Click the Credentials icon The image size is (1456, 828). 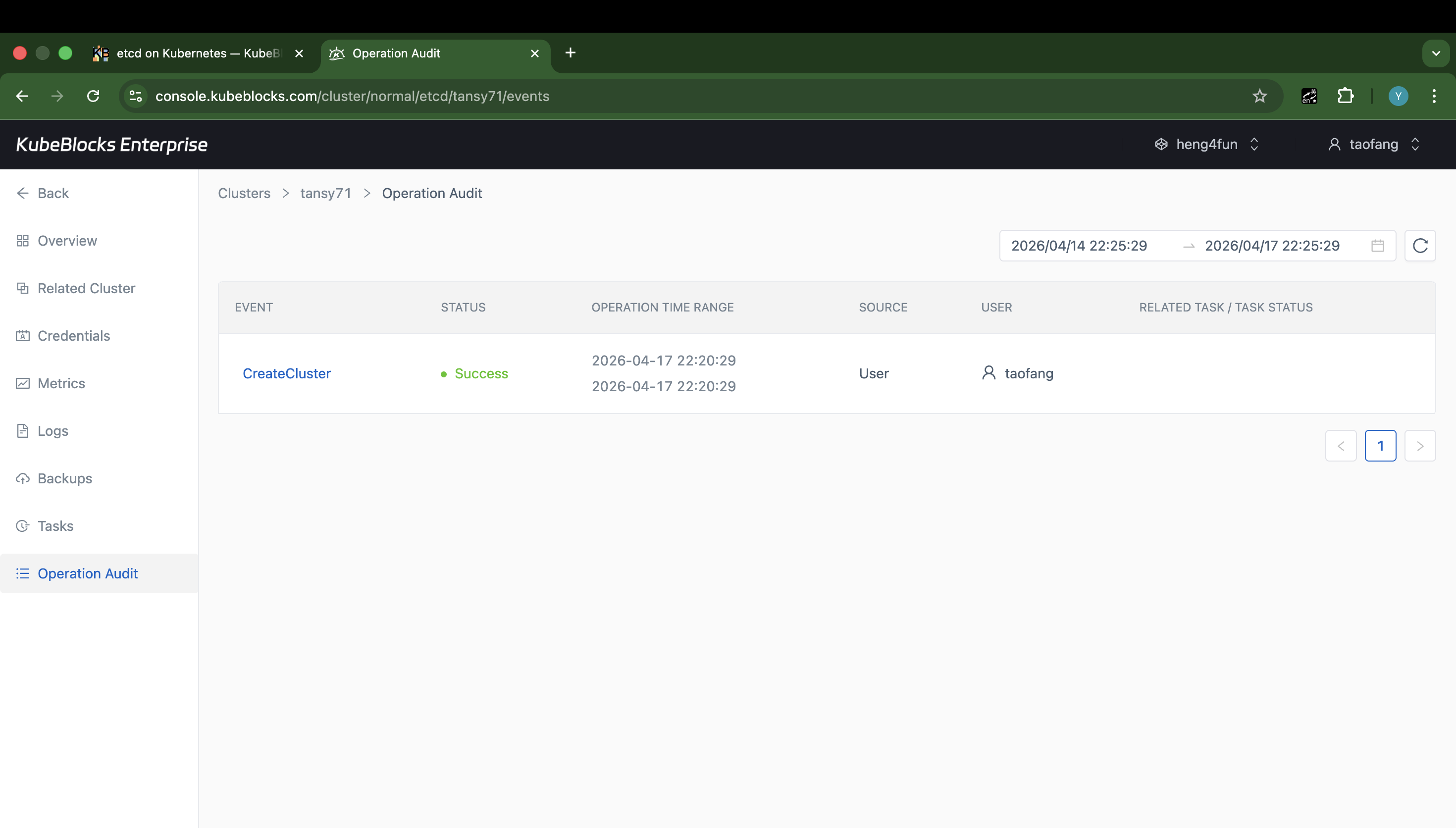coord(23,336)
